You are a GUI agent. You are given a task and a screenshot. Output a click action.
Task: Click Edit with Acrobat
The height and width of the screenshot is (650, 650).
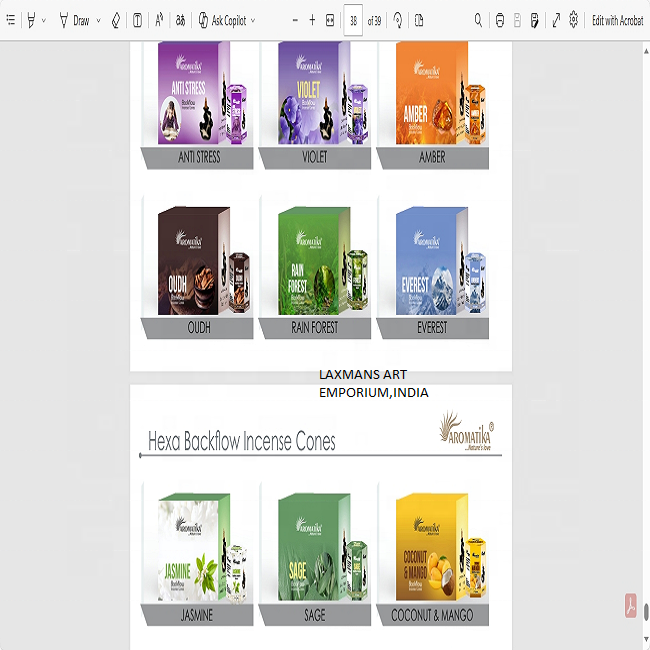point(618,20)
